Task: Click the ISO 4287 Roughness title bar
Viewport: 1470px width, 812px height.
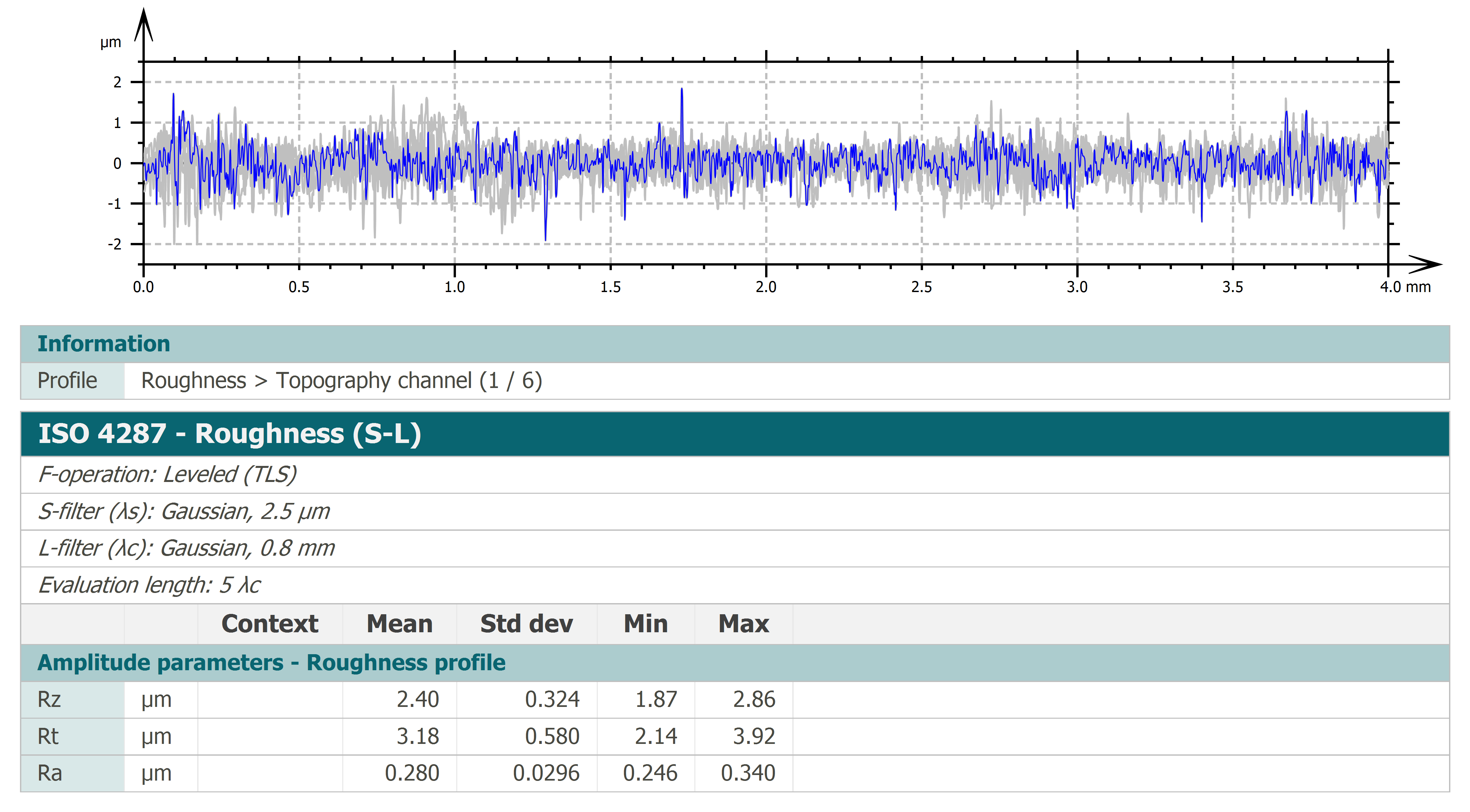Action: [229, 434]
